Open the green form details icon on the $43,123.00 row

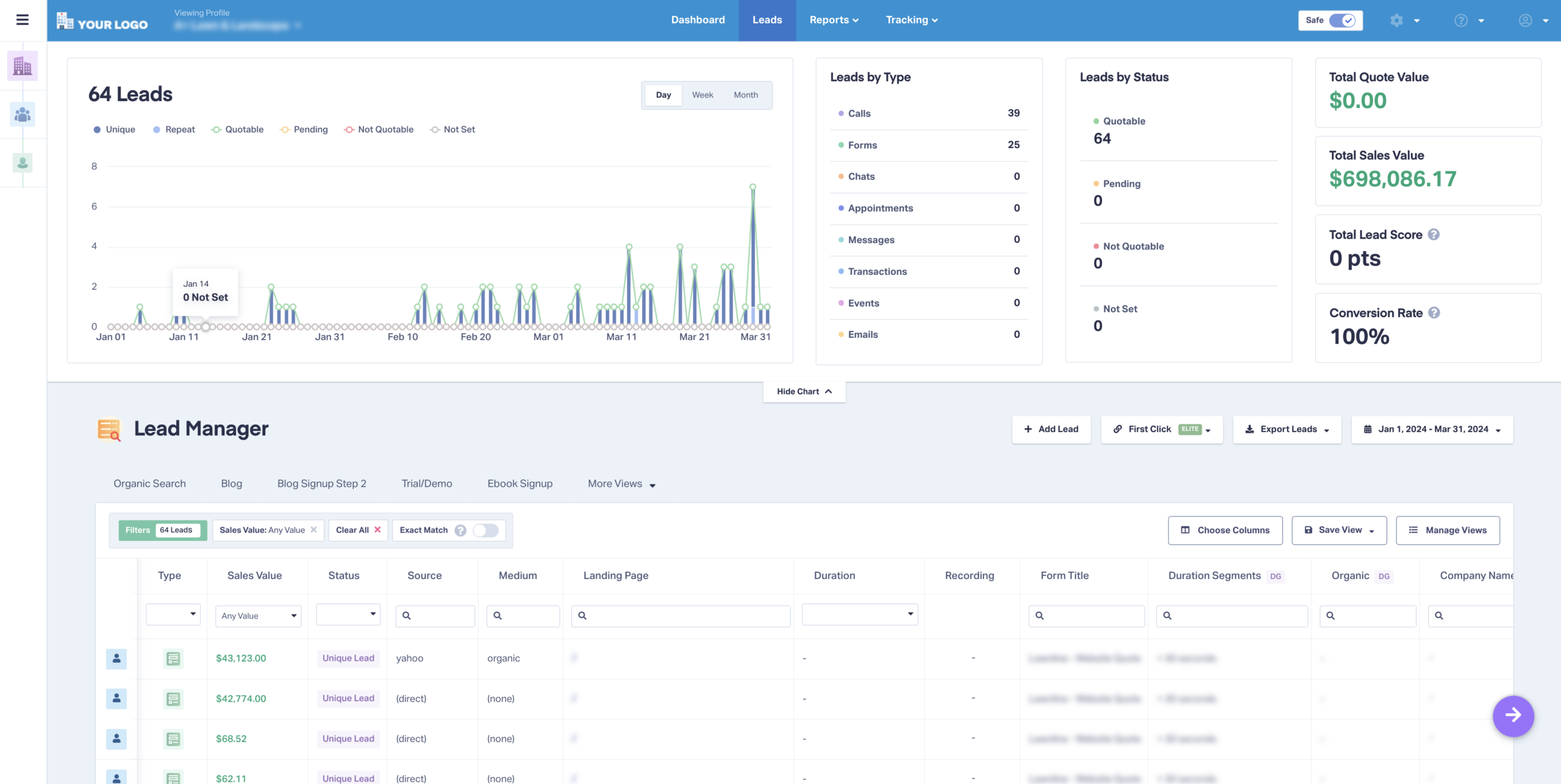pos(173,658)
